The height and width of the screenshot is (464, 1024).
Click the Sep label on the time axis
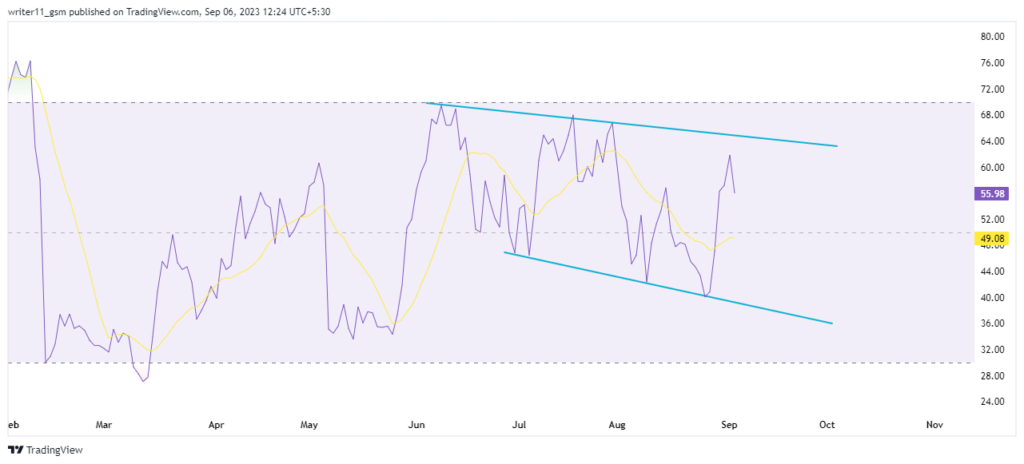pyautogui.click(x=729, y=425)
